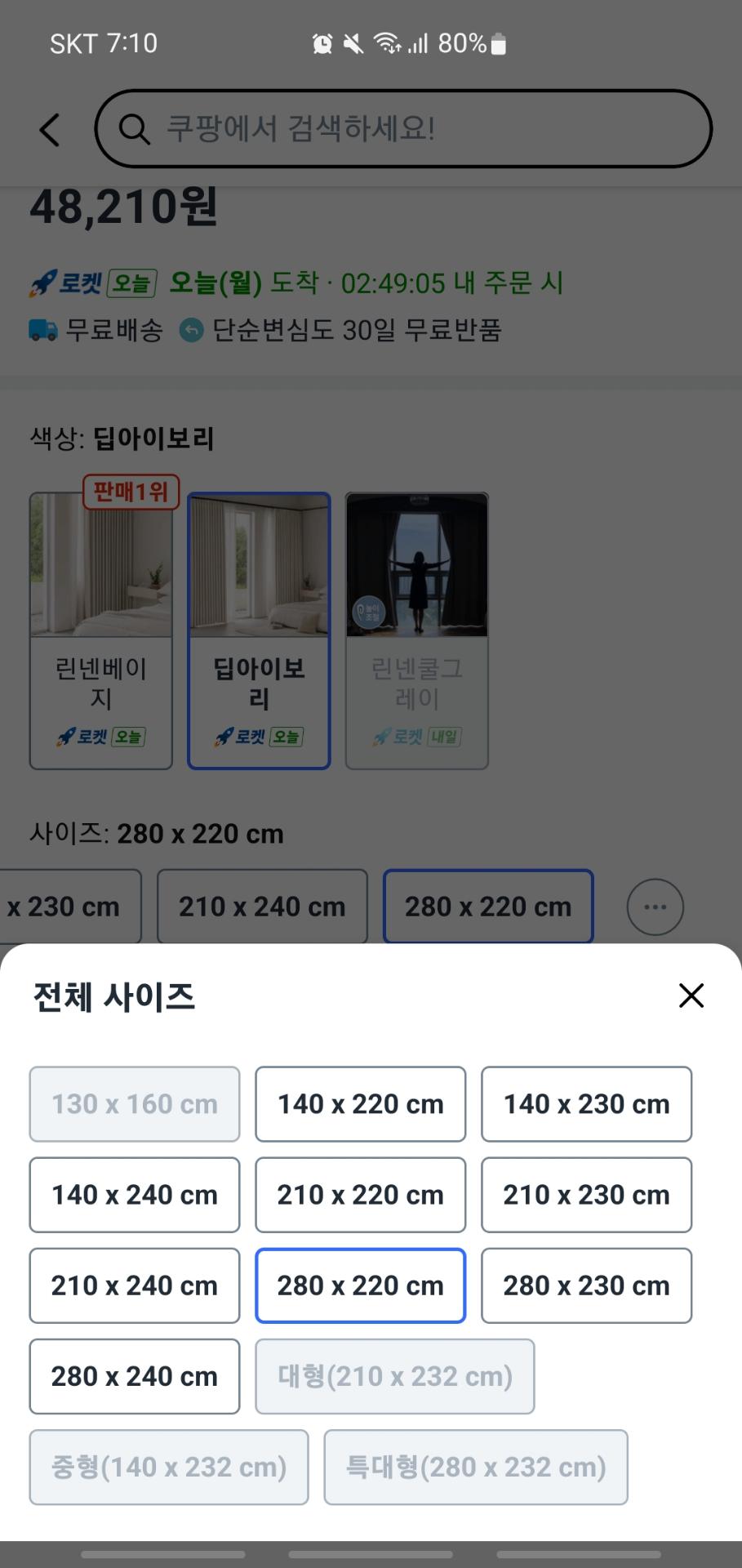Viewport: 742px width, 1568px height.
Task: Tap the 판매1위 best-seller badge
Action: click(x=131, y=492)
